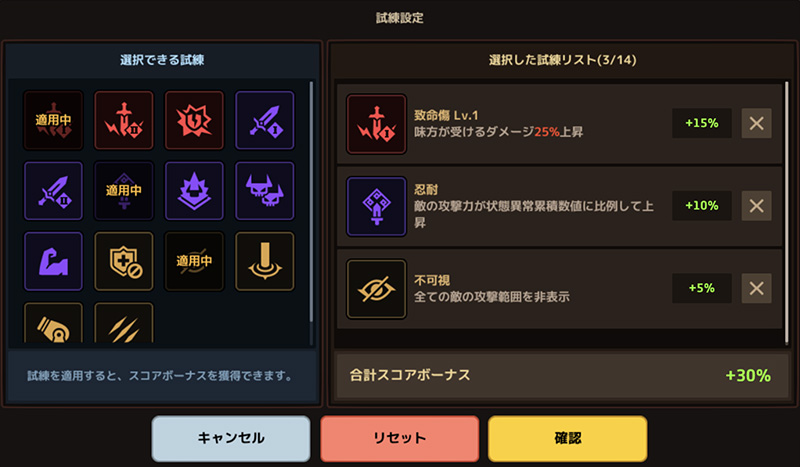The width and height of the screenshot is (800, 467).
Task: Toggle the applied 適用中 red sword trial
Action: (x=53, y=120)
